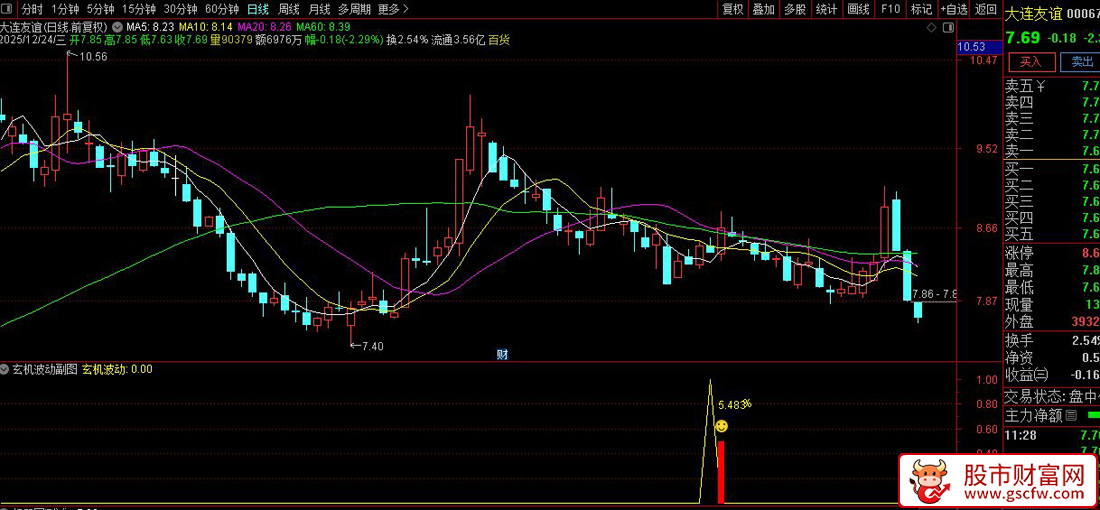Click the 买一 bid level row
Viewport: 1100px width, 510px height.
point(1052,169)
